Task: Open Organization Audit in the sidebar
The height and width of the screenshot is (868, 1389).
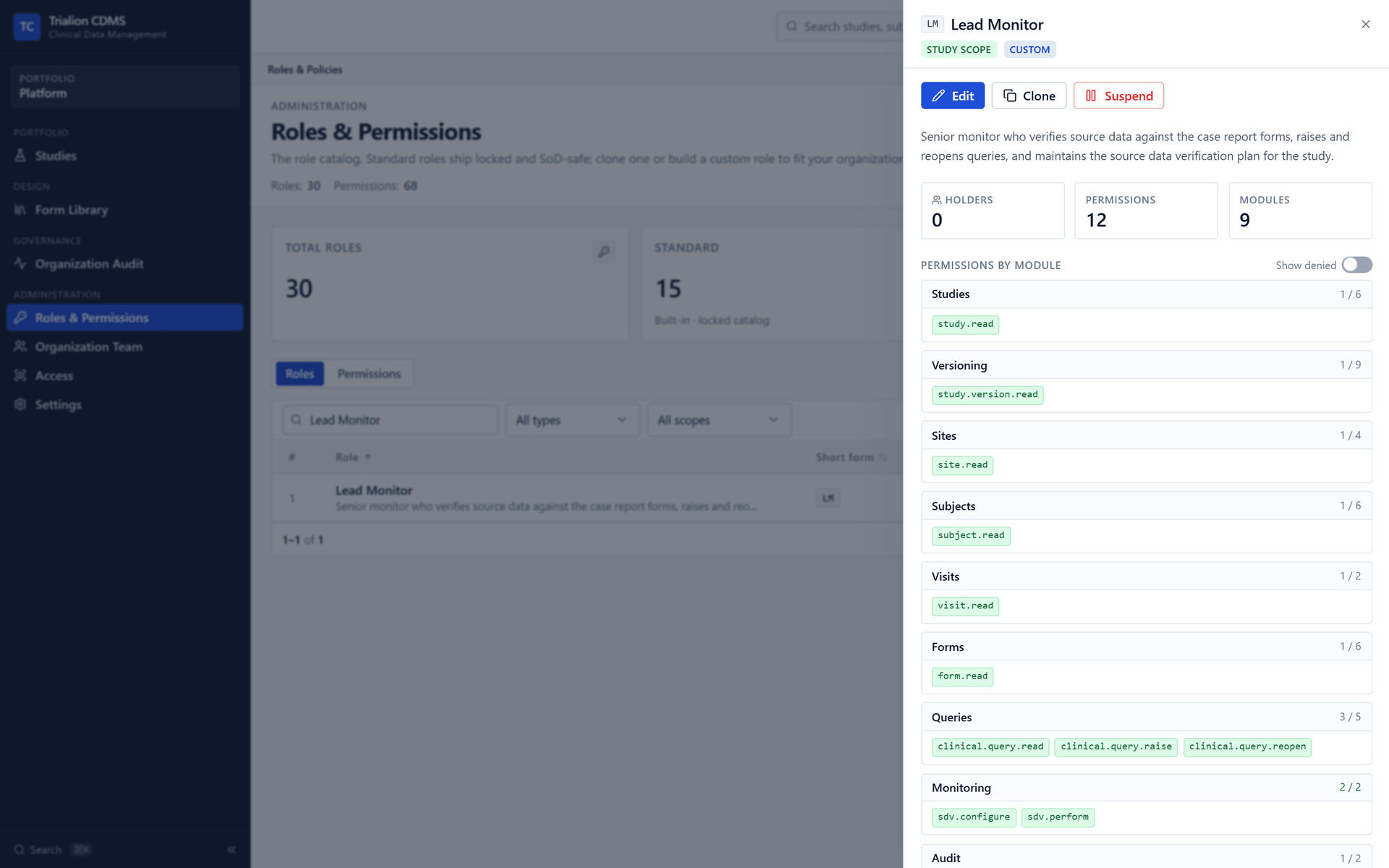Action: point(124,264)
